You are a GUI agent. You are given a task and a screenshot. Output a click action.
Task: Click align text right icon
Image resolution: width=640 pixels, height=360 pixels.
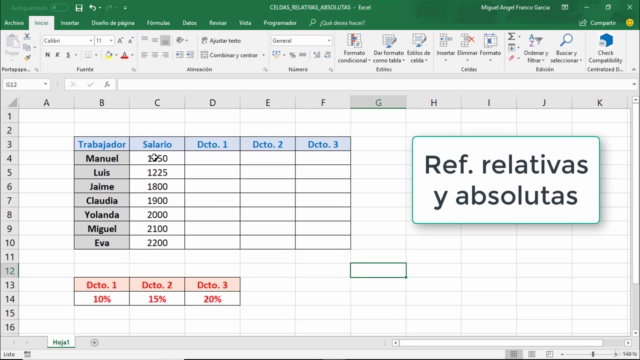(x=165, y=55)
